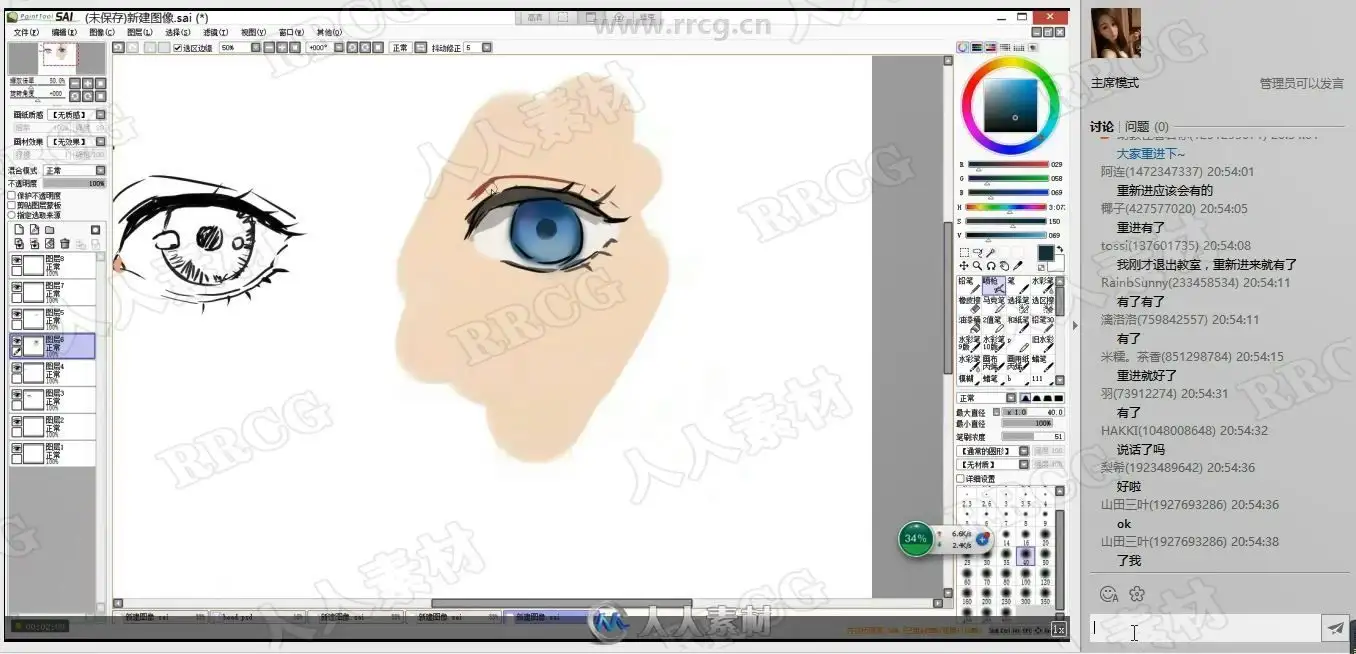Open the 滤镜 Filter menu
This screenshot has height=654, width=1356.
(x=215, y=32)
